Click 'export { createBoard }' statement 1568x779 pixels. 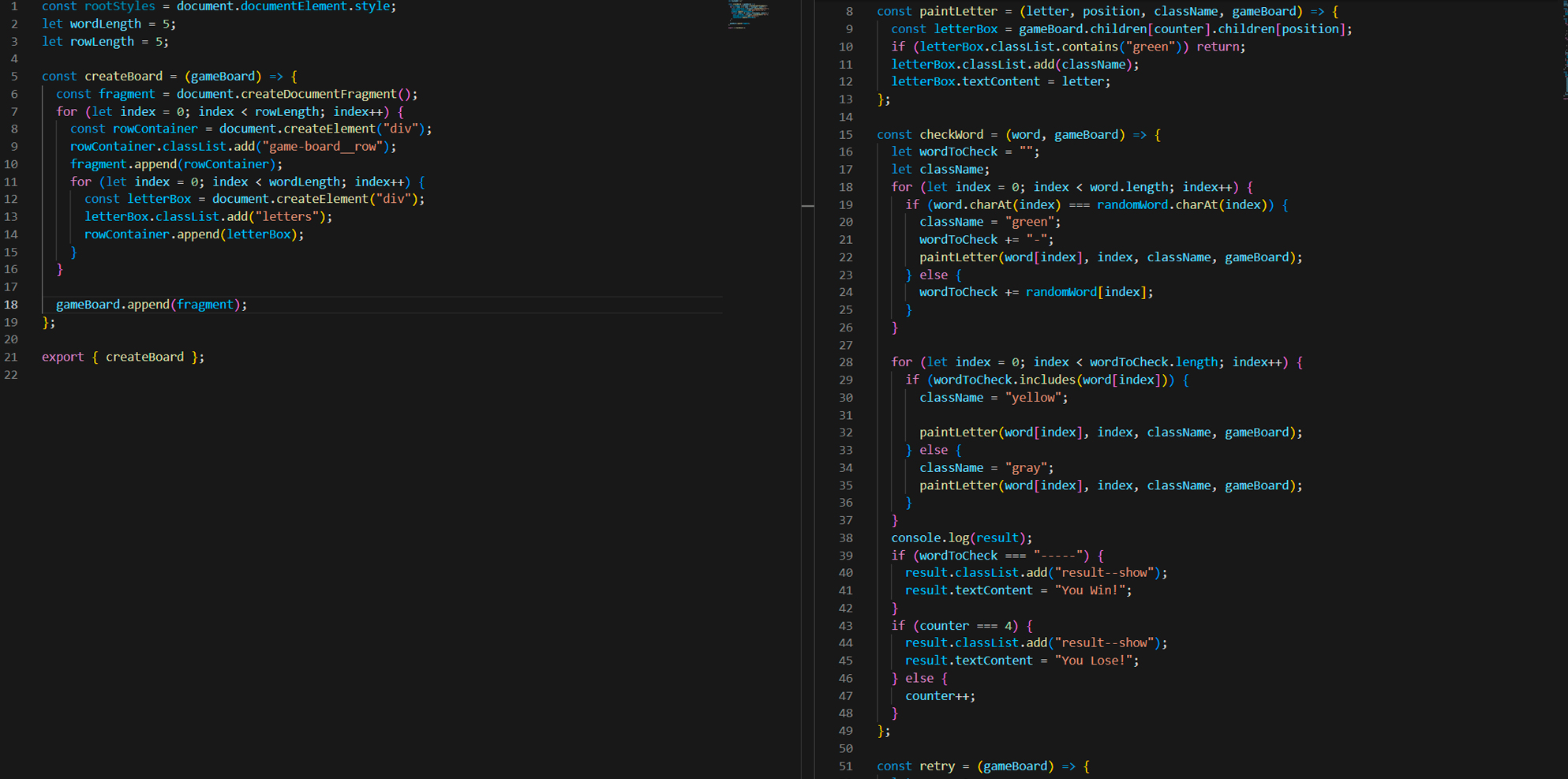[123, 357]
